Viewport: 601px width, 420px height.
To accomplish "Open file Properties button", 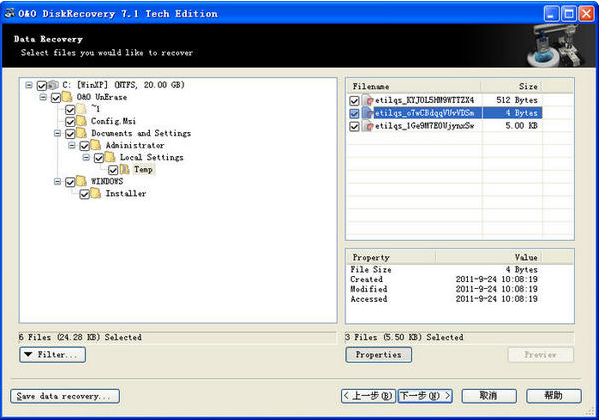I will point(379,355).
